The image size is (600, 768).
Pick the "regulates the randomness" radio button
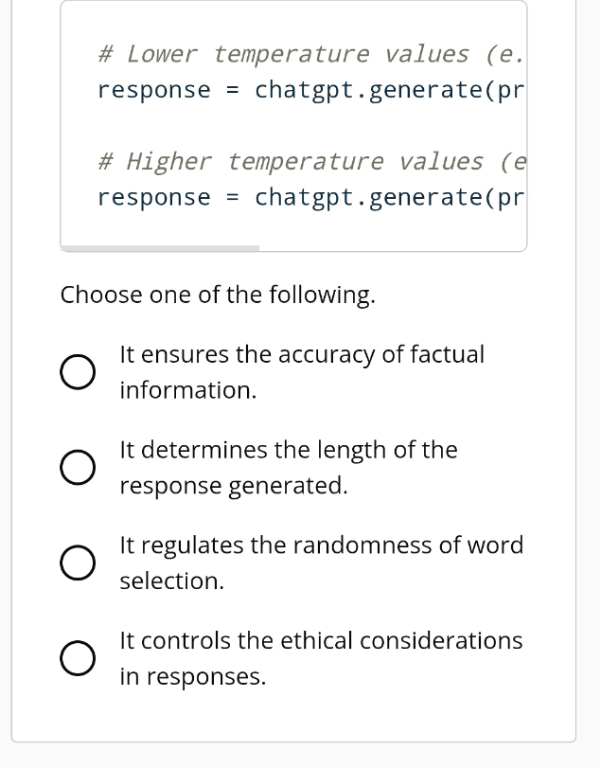(x=77, y=563)
